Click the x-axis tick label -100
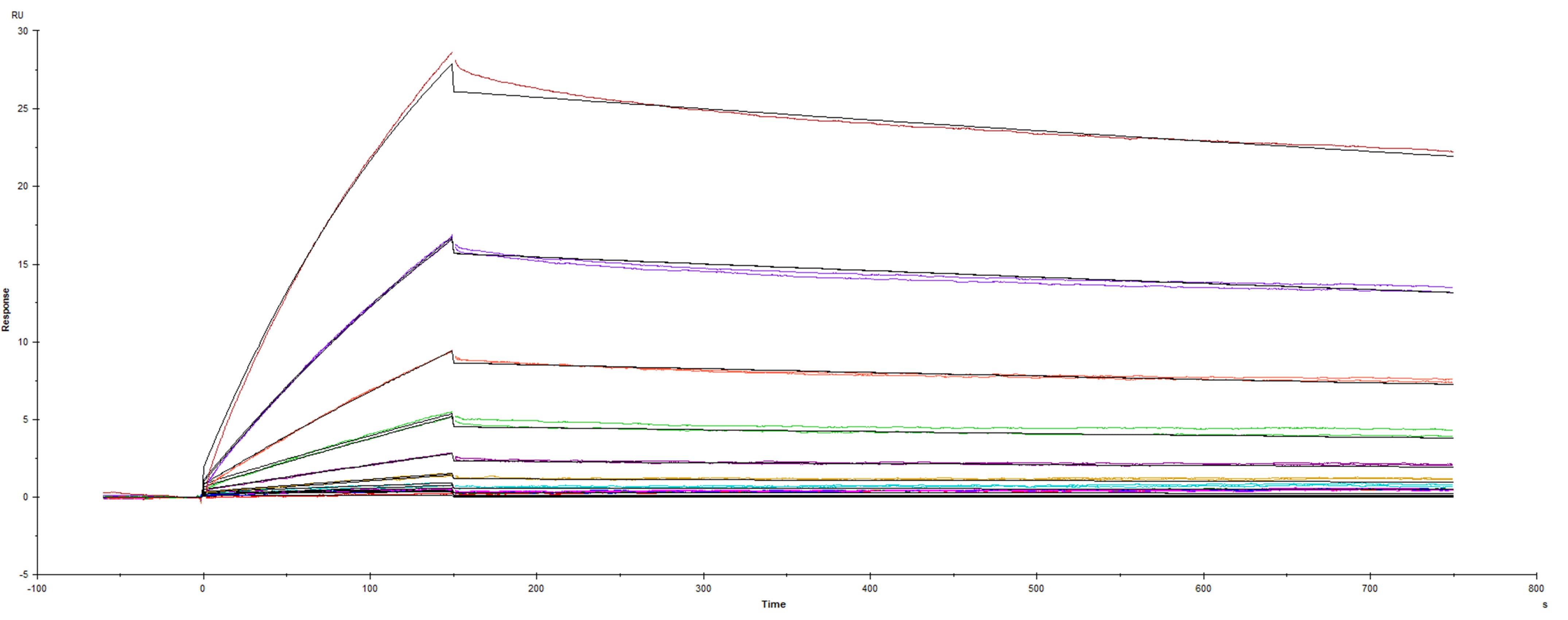The height and width of the screenshot is (620, 1568). (37, 589)
